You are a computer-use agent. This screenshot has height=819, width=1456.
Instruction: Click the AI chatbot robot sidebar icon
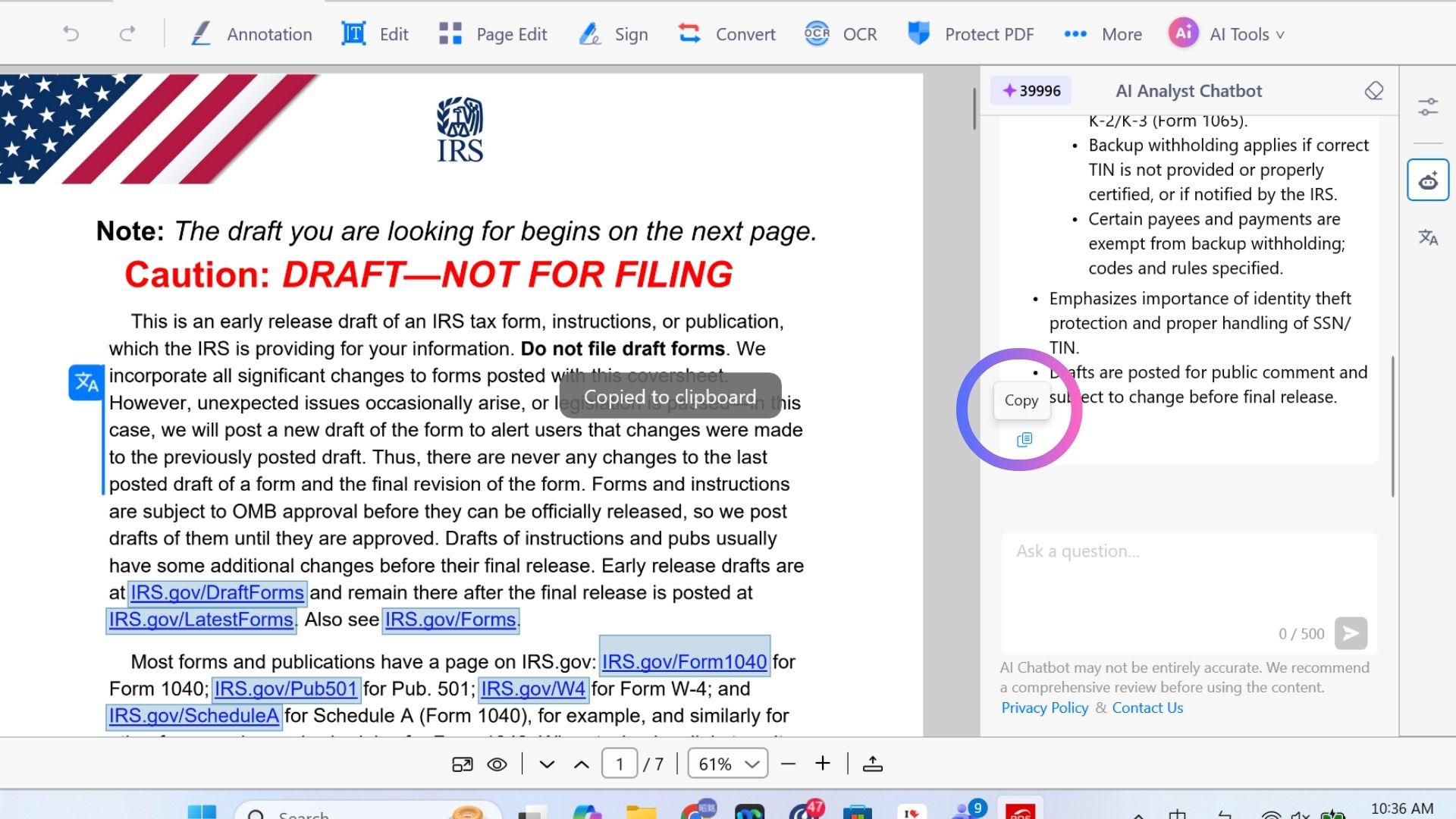click(1428, 180)
